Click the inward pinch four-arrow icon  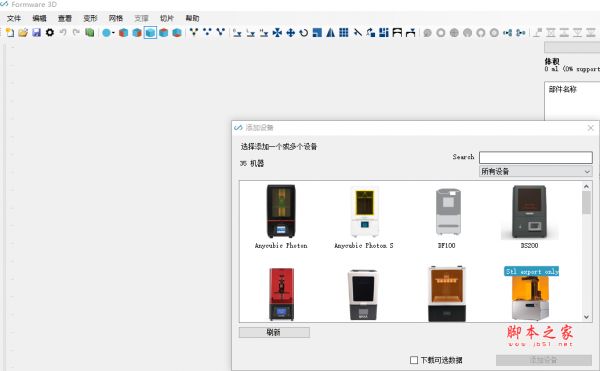pos(277,33)
